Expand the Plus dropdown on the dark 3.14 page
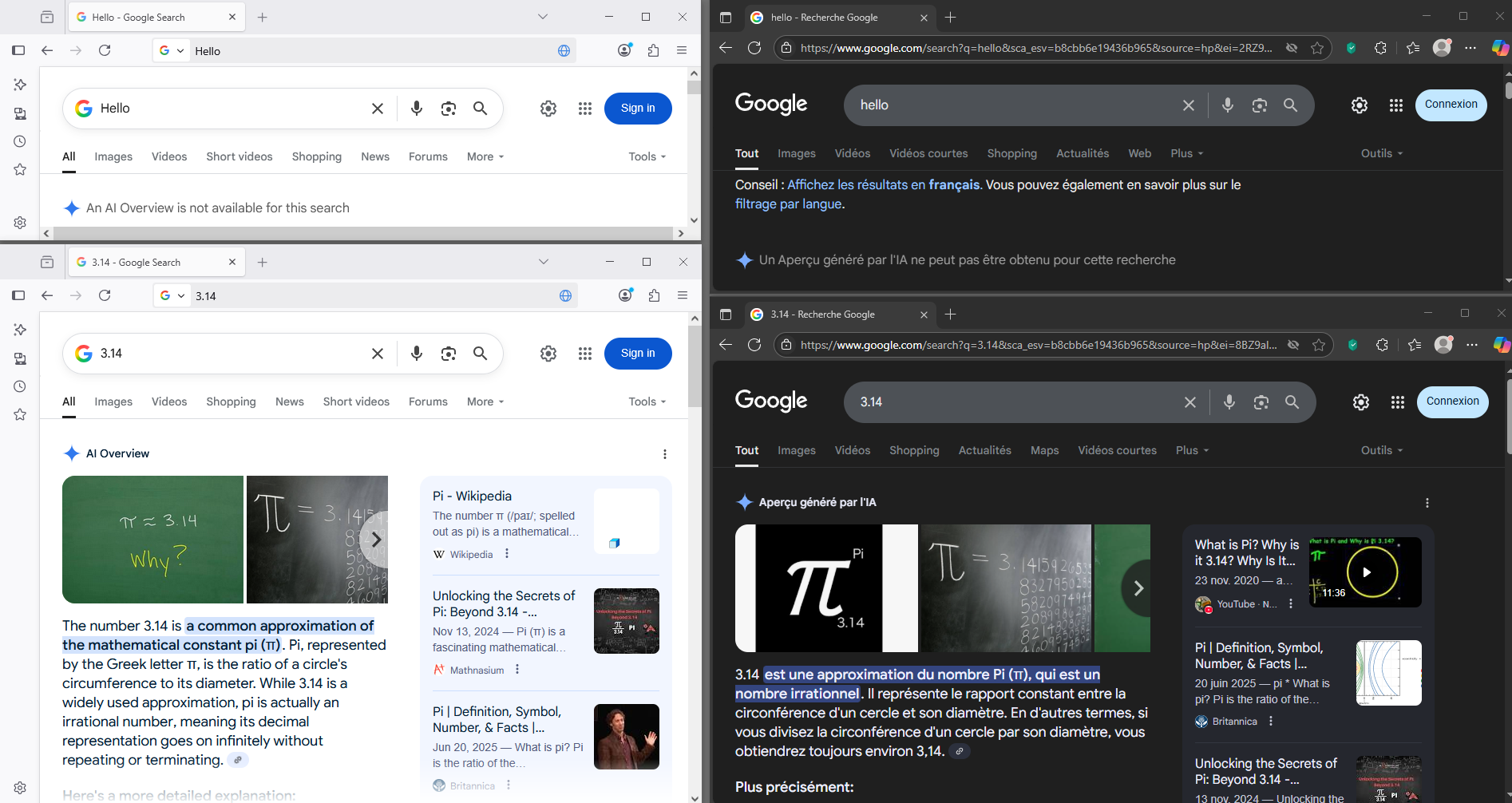Viewport: 1512px width, 803px height. pyautogui.click(x=1191, y=451)
